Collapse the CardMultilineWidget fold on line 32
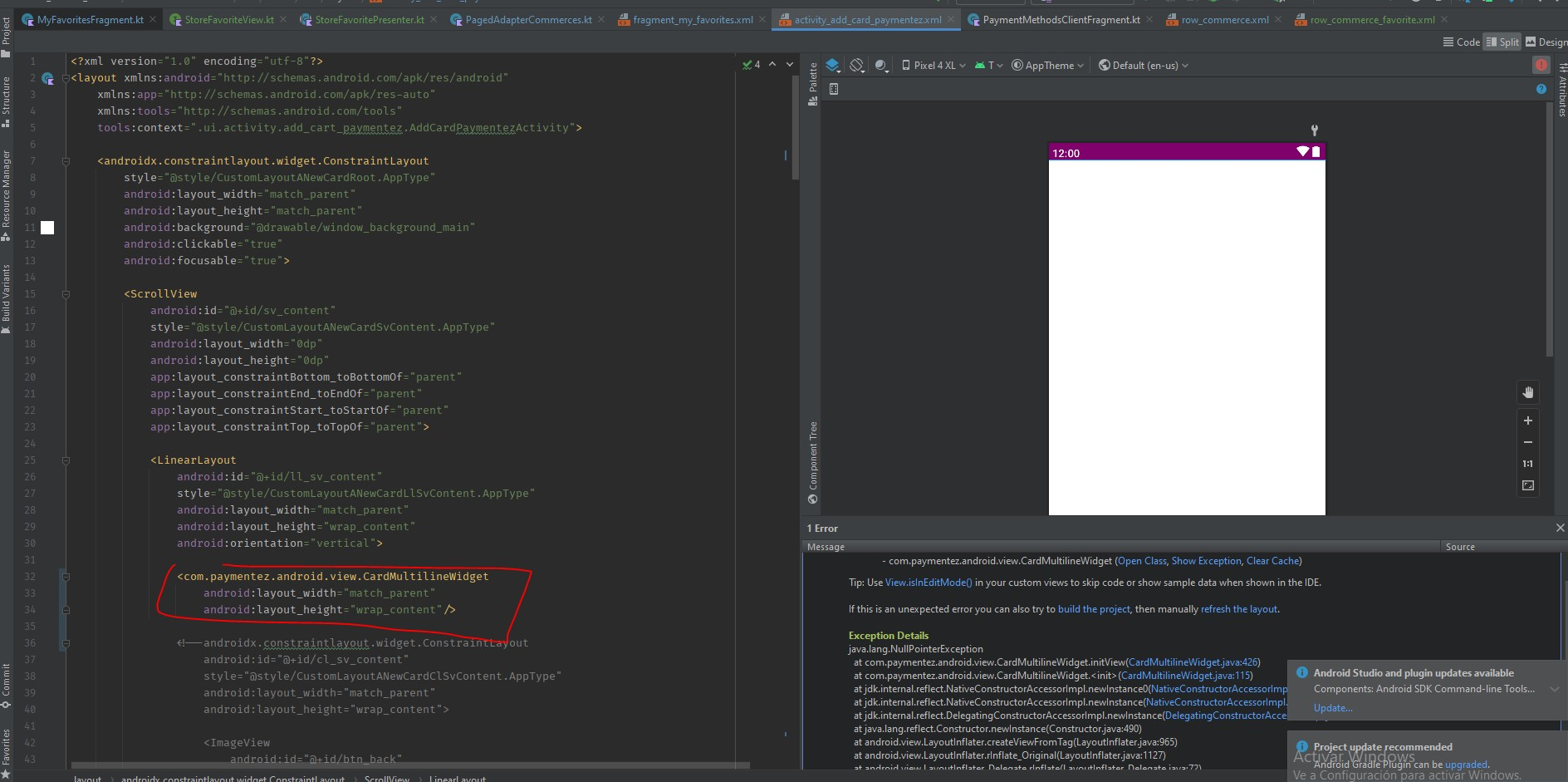The height and width of the screenshot is (782, 1568). pos(66,577)
